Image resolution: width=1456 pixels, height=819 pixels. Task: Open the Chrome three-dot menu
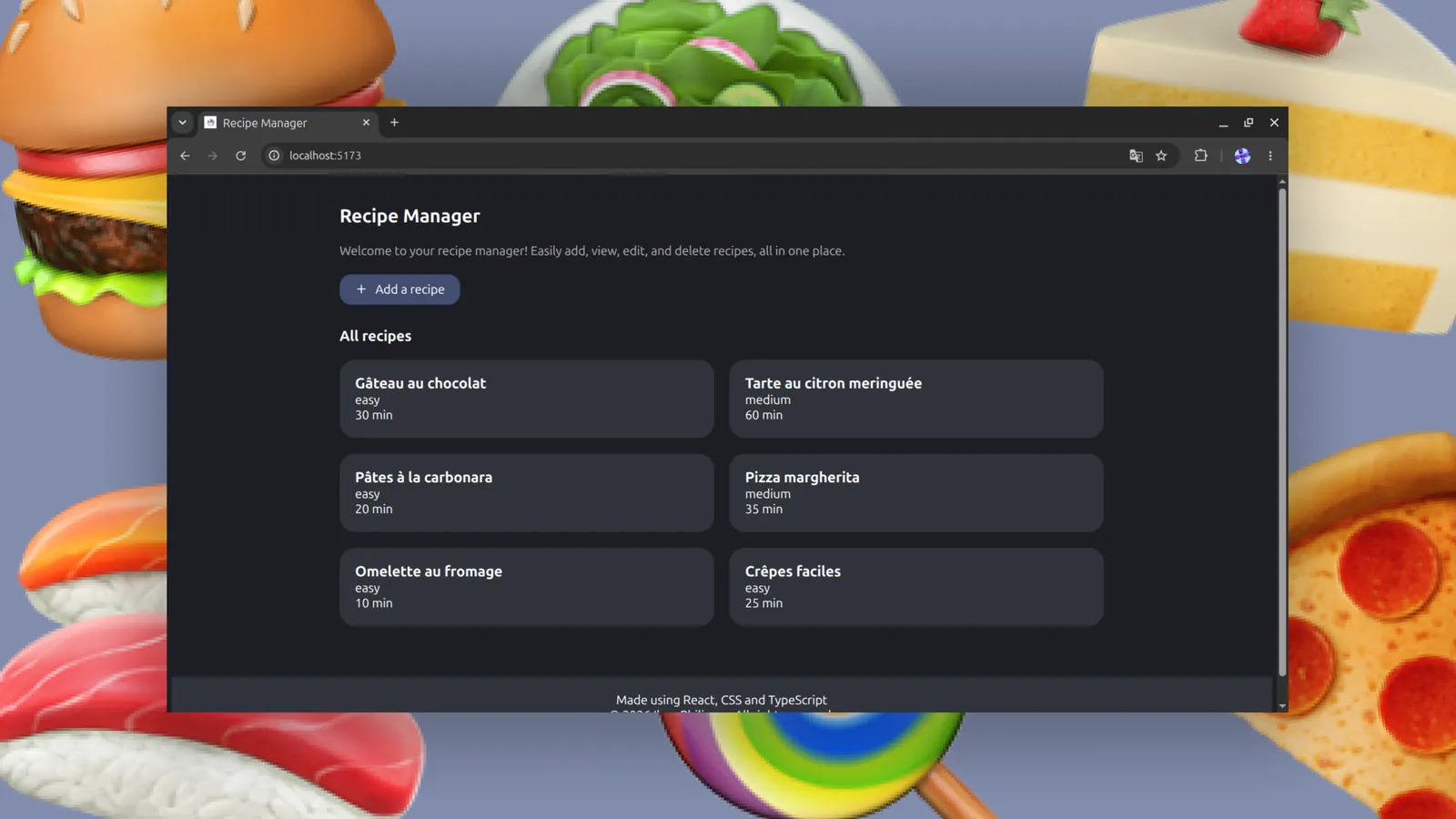click(x=1270, y=156)
